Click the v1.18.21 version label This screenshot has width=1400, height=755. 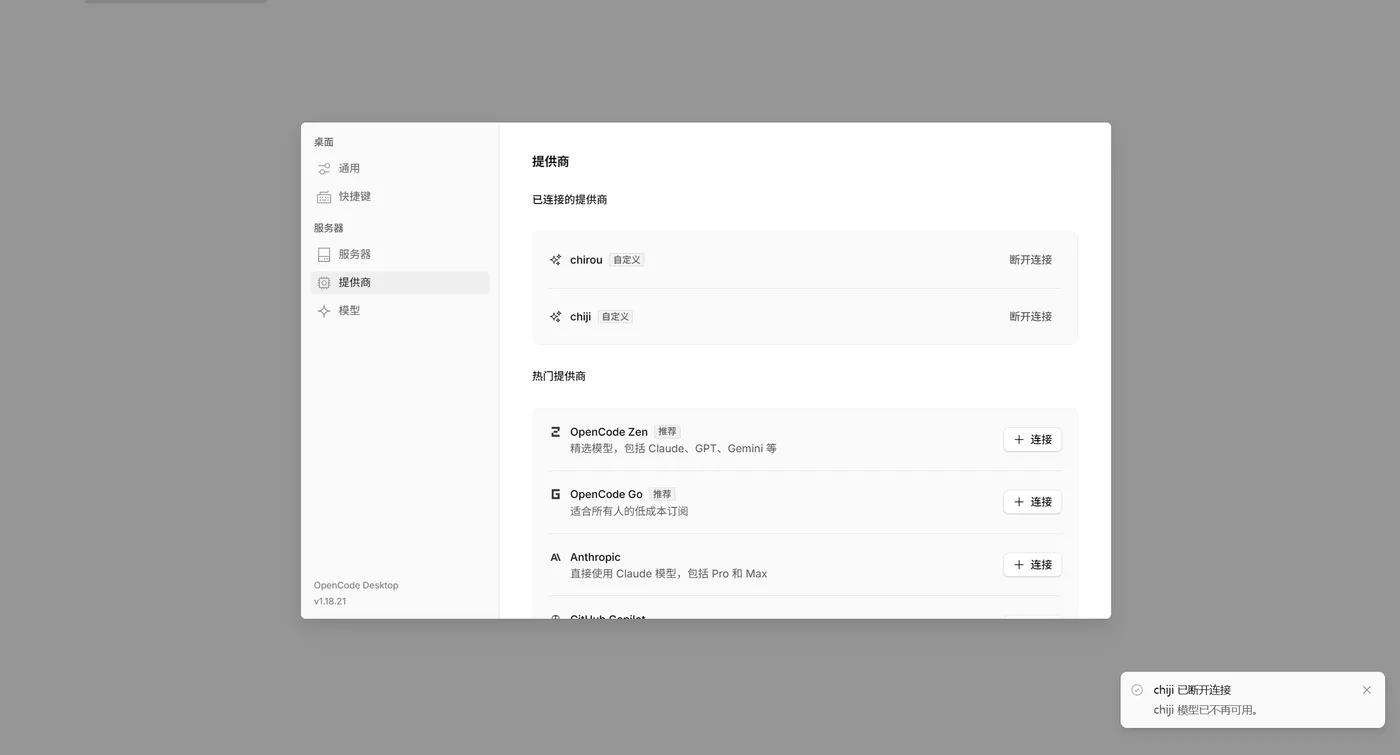coord(330,602)
